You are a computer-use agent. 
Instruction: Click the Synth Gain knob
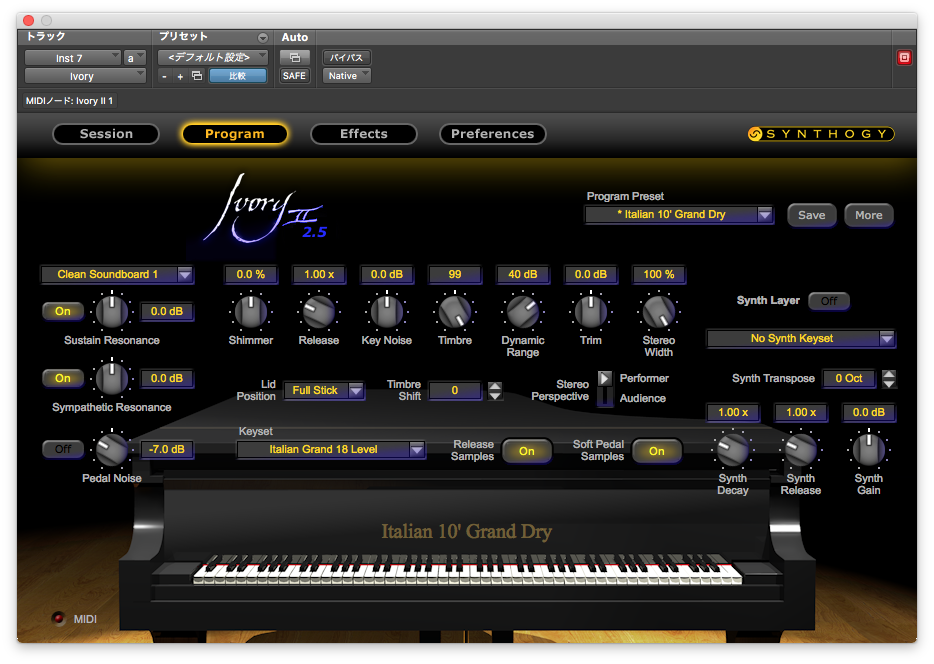tap(868, 449)
